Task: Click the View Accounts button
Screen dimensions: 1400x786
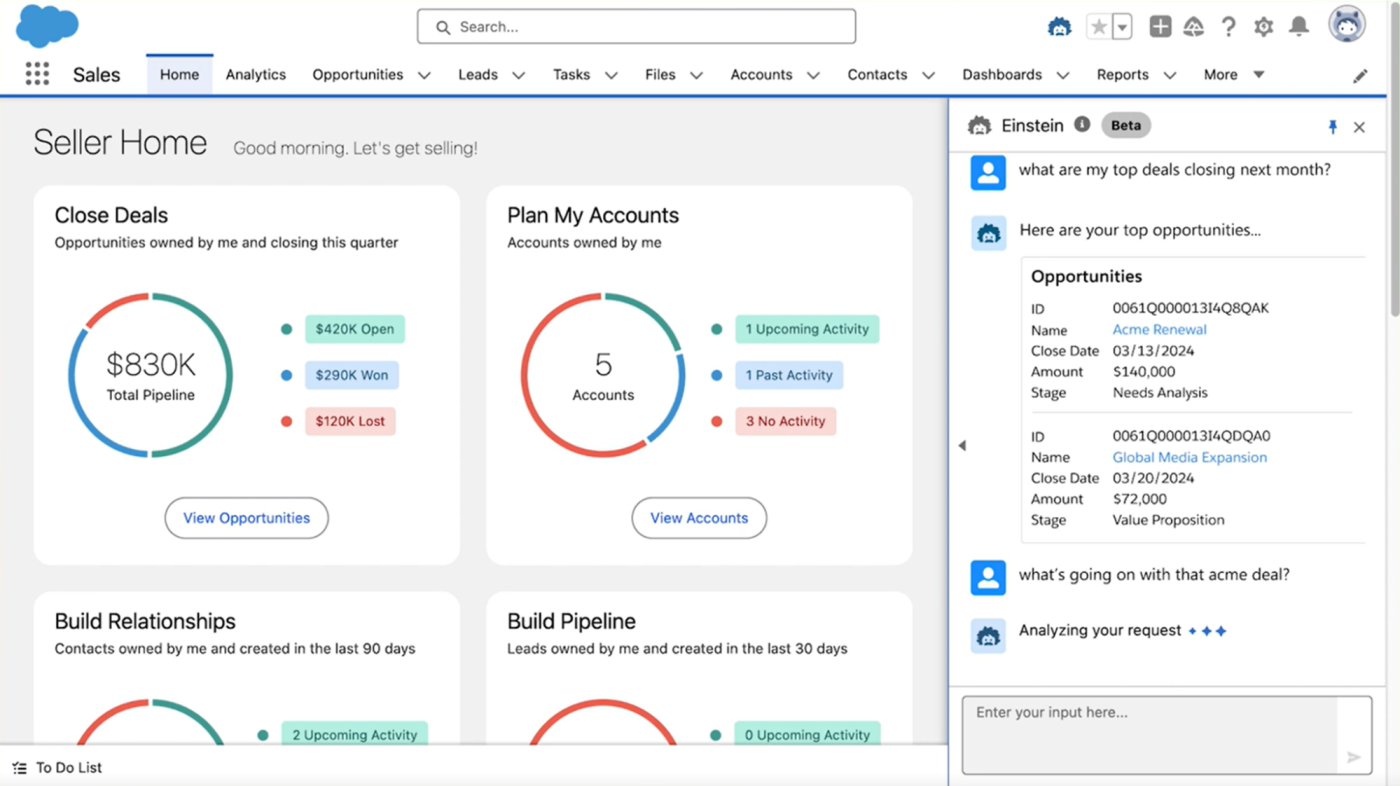Action: pos(699,518)
